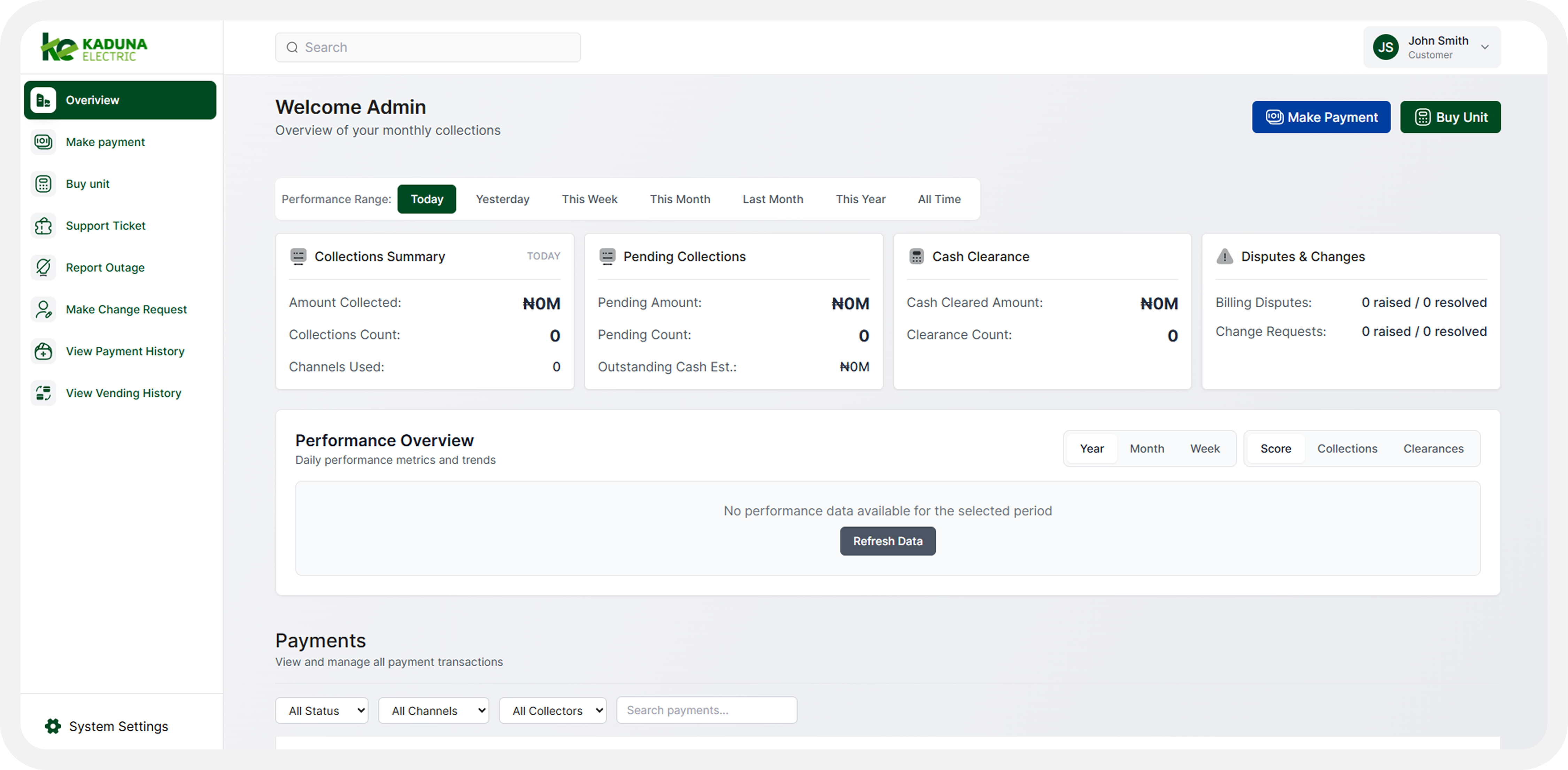Screen dimensions: 1568x770
Task: Click the View Payment History icon
Action: [x=43, y=351]
